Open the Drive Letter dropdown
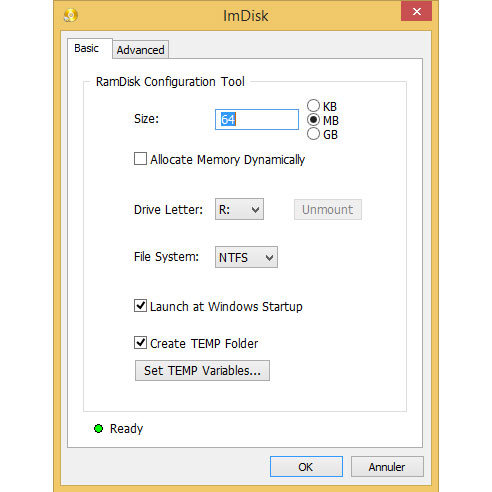 click(x=239, y=209)
